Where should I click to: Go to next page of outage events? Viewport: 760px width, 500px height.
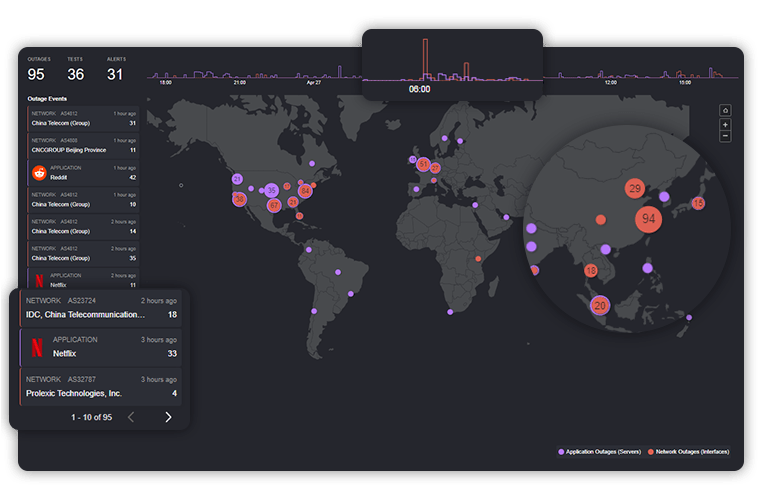pyautogui.click(x=168, y=417)
